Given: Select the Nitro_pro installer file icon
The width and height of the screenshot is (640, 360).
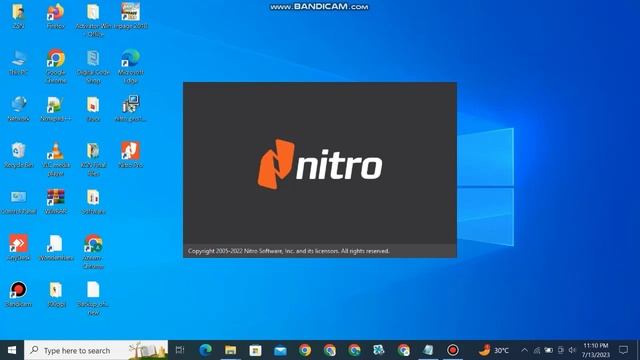Looking at the screenshot, I should 131,109.
